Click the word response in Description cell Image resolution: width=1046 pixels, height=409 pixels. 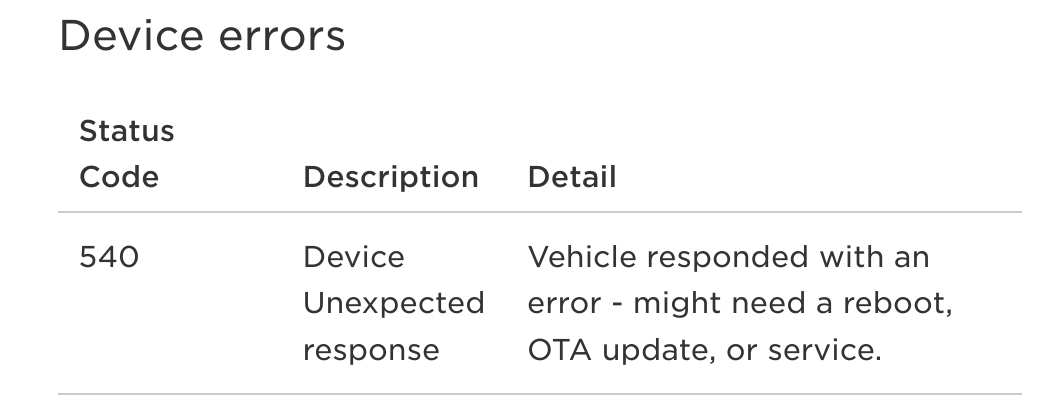371,350
